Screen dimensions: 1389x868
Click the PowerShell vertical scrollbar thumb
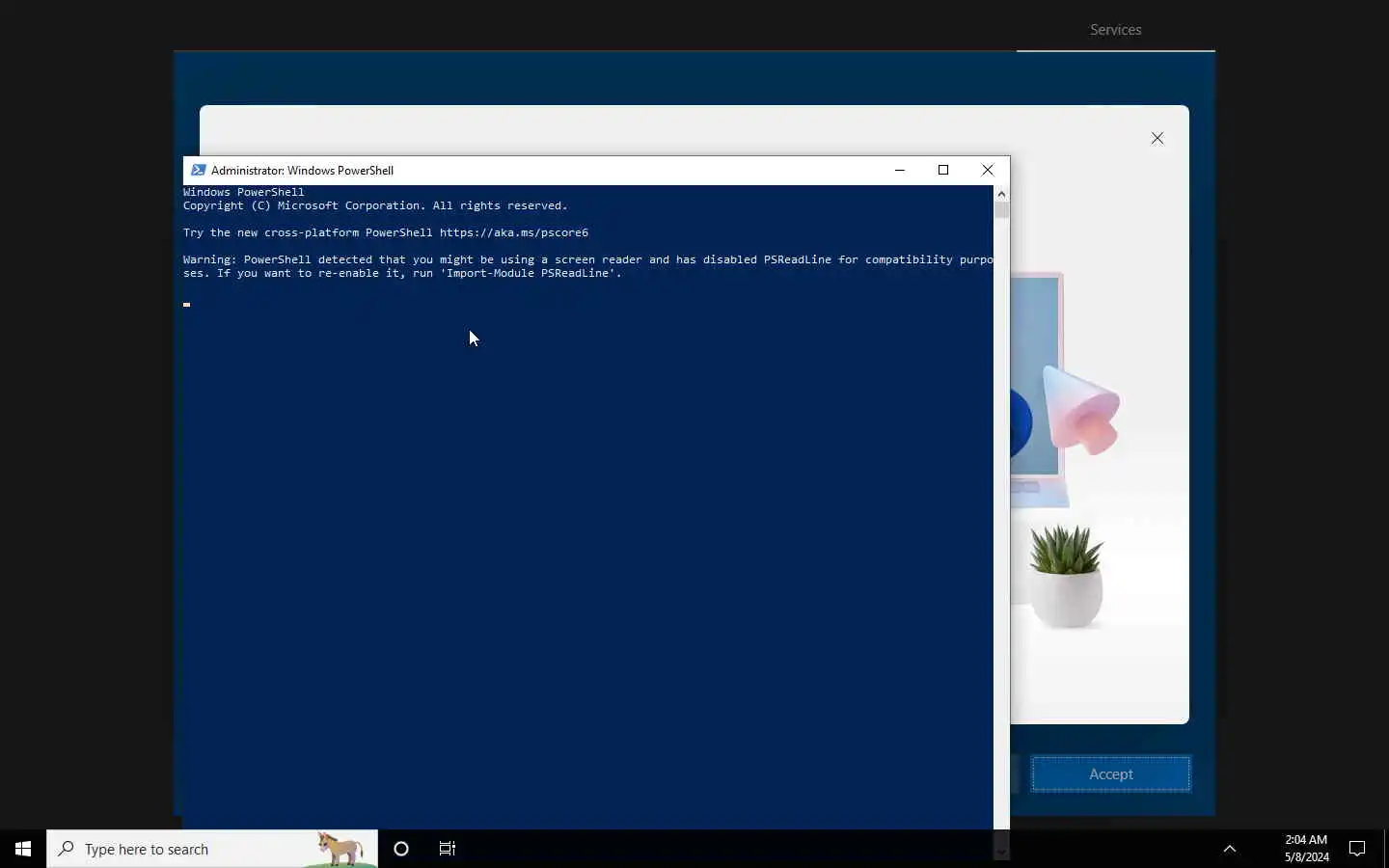tap(1001, 210)
